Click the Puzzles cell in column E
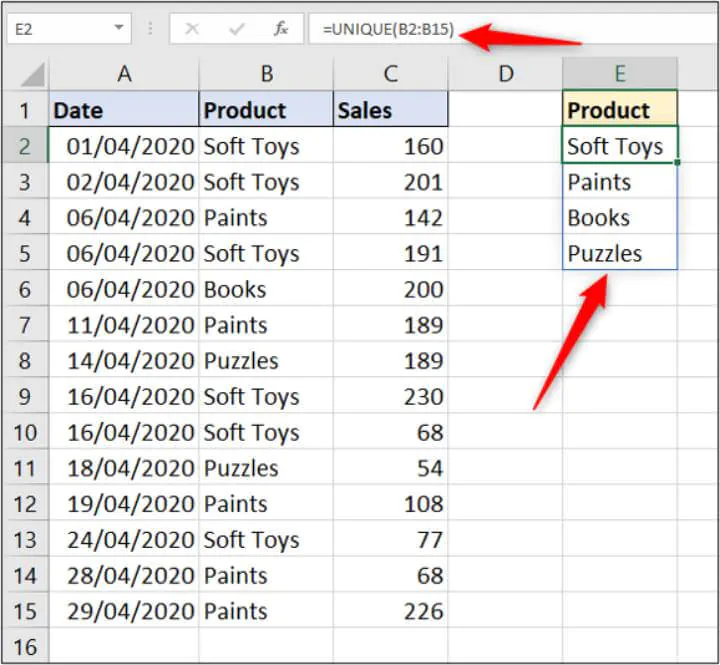The height and width of the screenshot is (665, 720). pyautogui.click(x=620, y=253)
